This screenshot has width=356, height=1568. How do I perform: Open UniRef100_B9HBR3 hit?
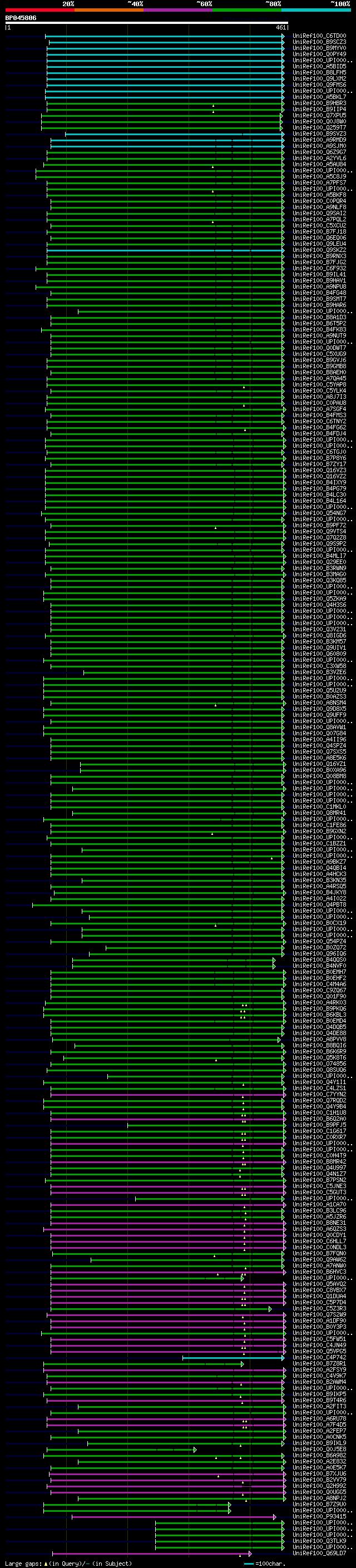pyautogui.click(x=319, y=103)
